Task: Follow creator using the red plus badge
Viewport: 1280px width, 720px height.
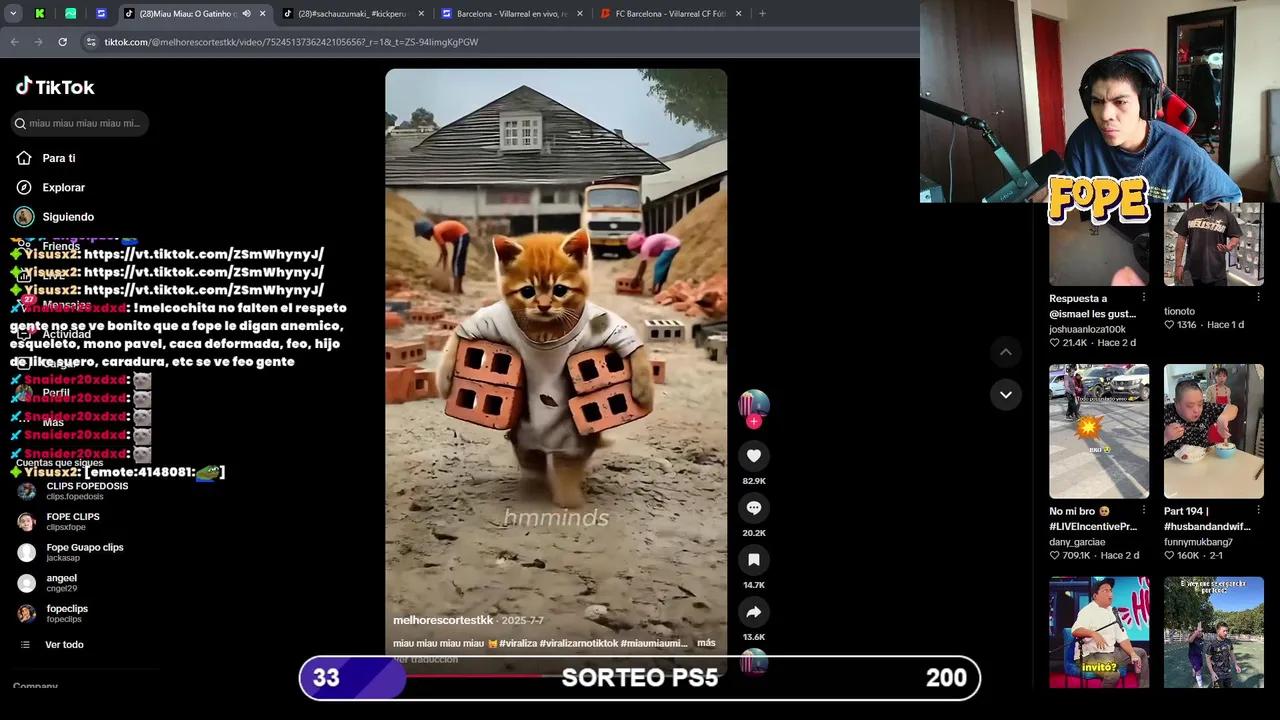Action: click(754, 422)
